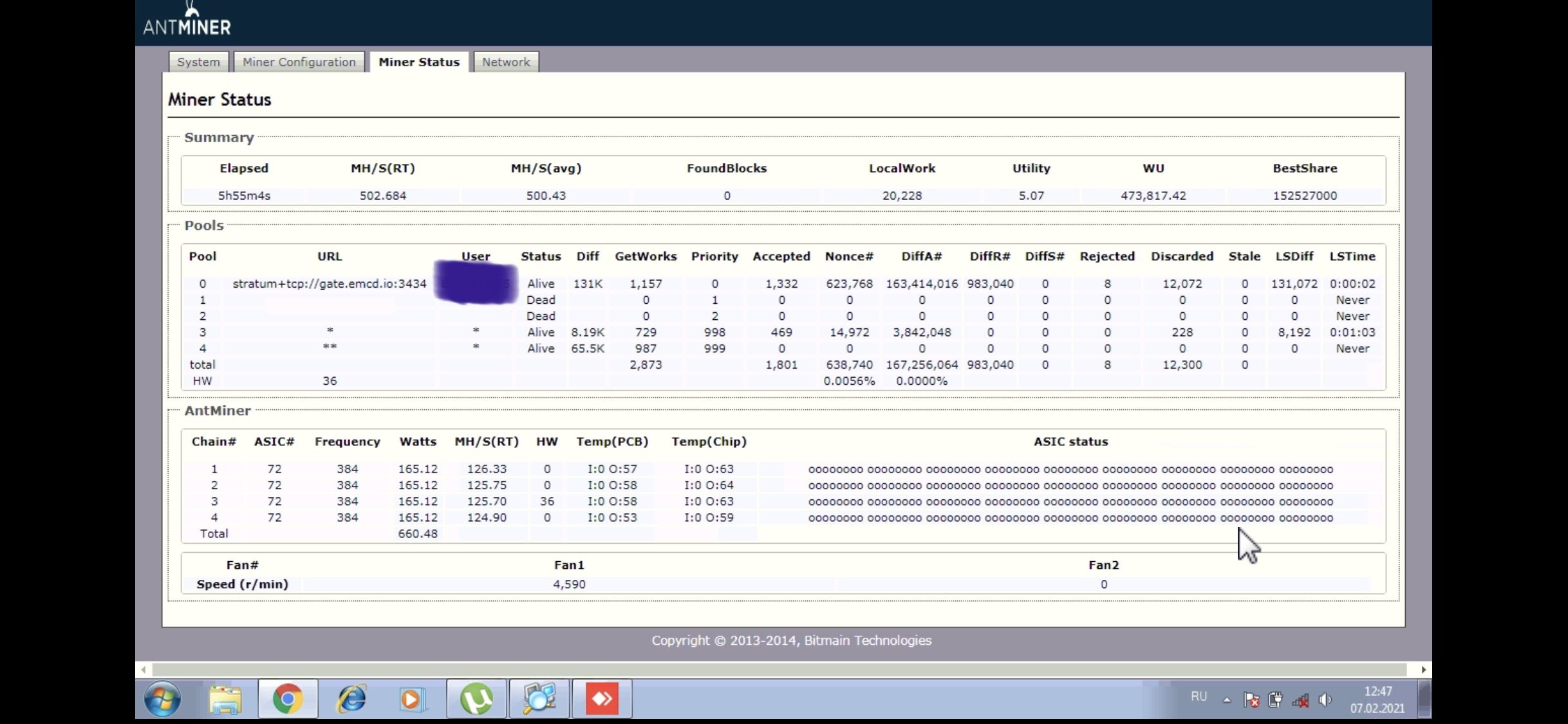This screenshot has height=724, width=1568.
Task: Click the LSTime value 0:00:02
Action: 1352,284
